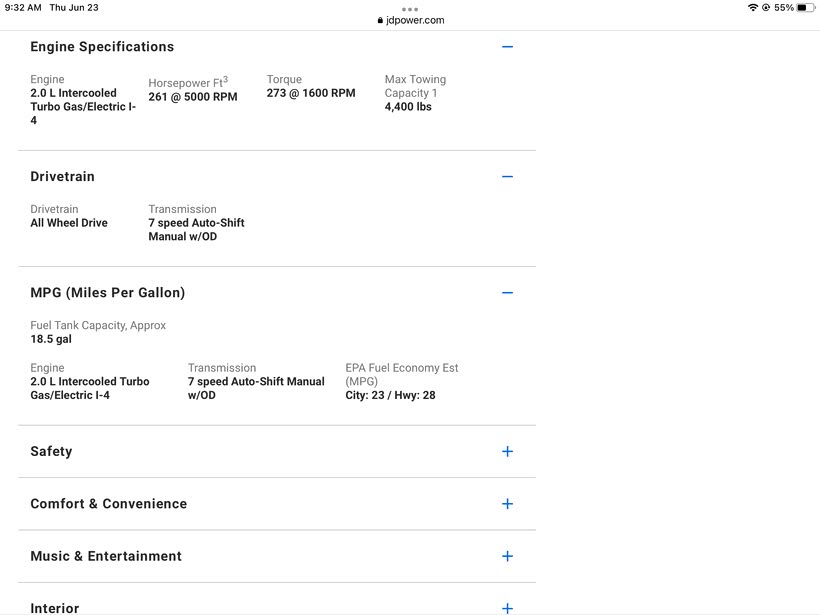
Task: Open Music & Entertainment heading
Action: (106, 556)
